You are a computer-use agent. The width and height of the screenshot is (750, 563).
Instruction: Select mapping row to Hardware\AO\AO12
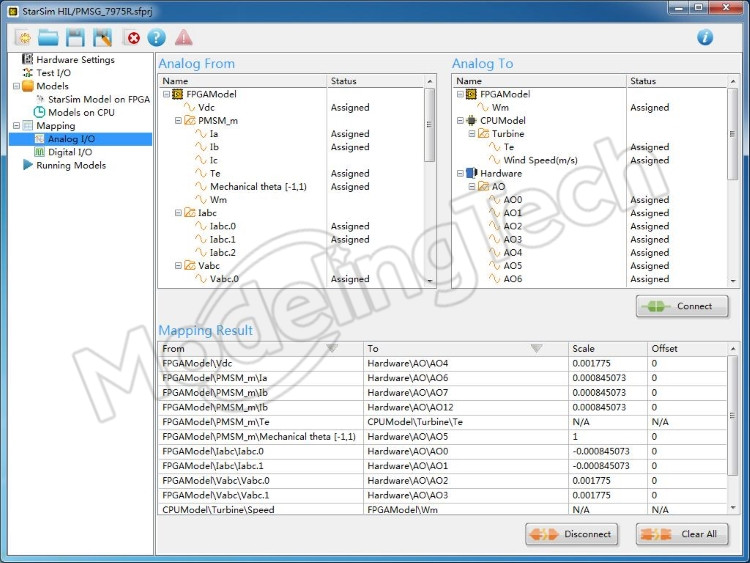tap(442, 408)
